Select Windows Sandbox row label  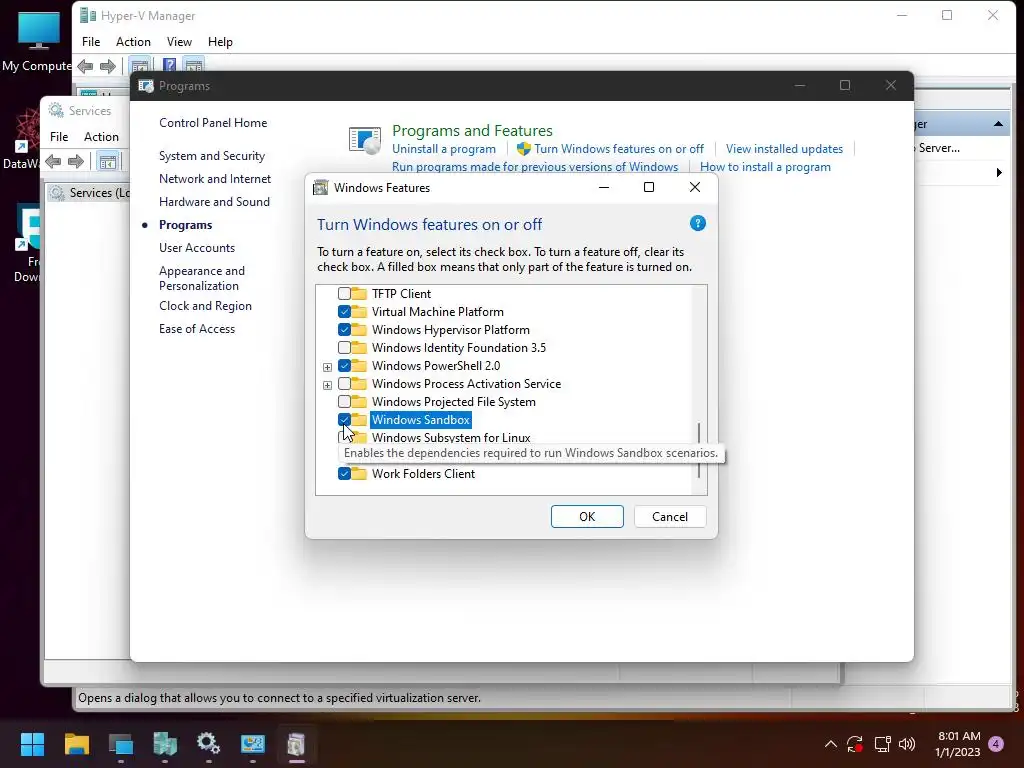click(421, 420)
